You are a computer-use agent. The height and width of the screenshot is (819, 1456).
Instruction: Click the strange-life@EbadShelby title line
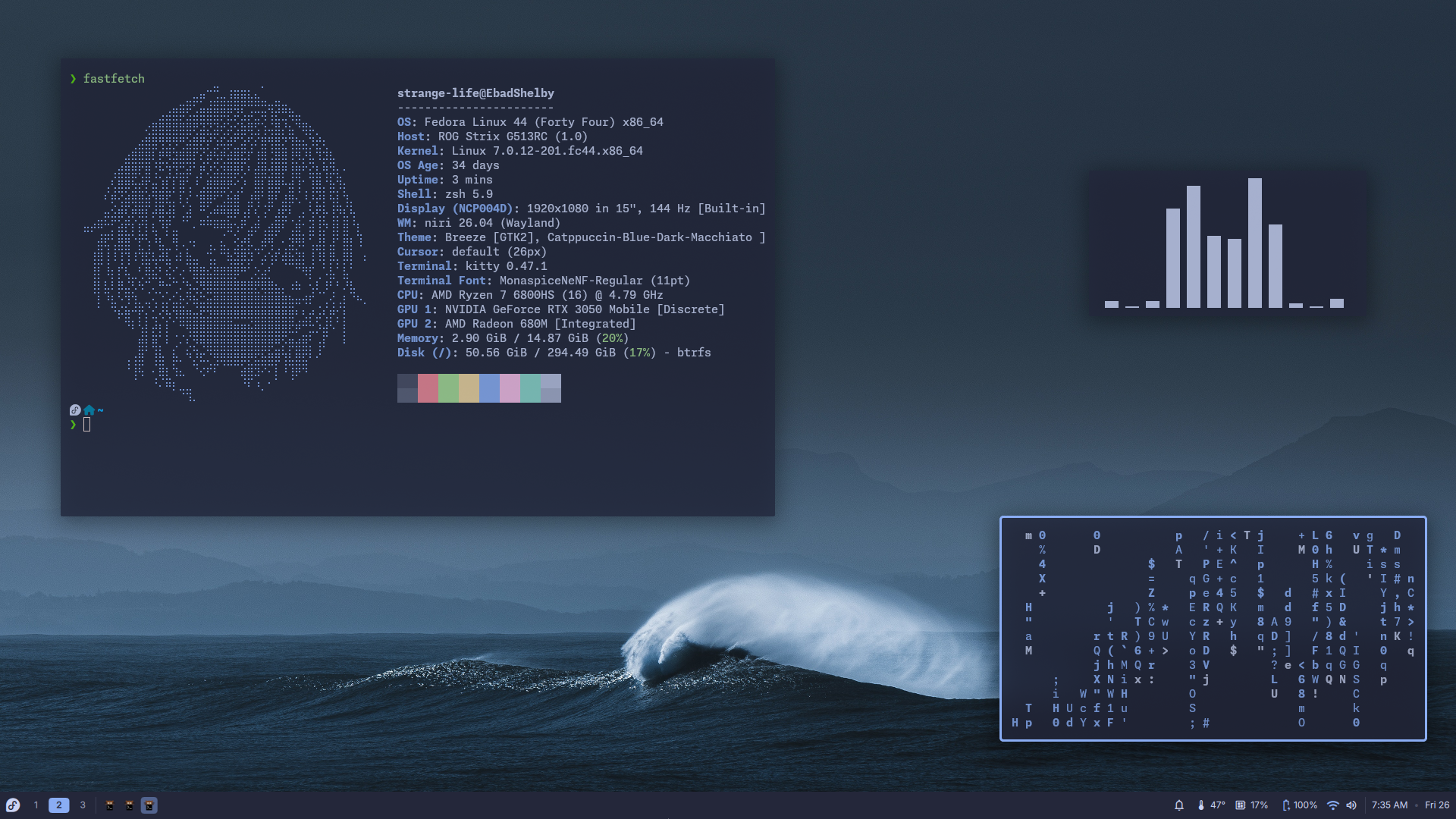[475, 93]
